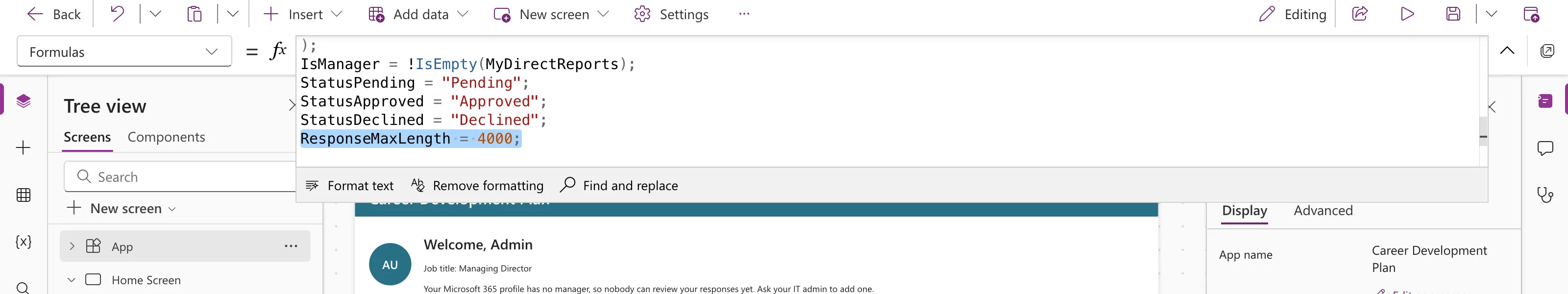The height and width of the screenshot is (294, 1568).
Task: Preview the app with Play icon
Action: (1407, 13)
